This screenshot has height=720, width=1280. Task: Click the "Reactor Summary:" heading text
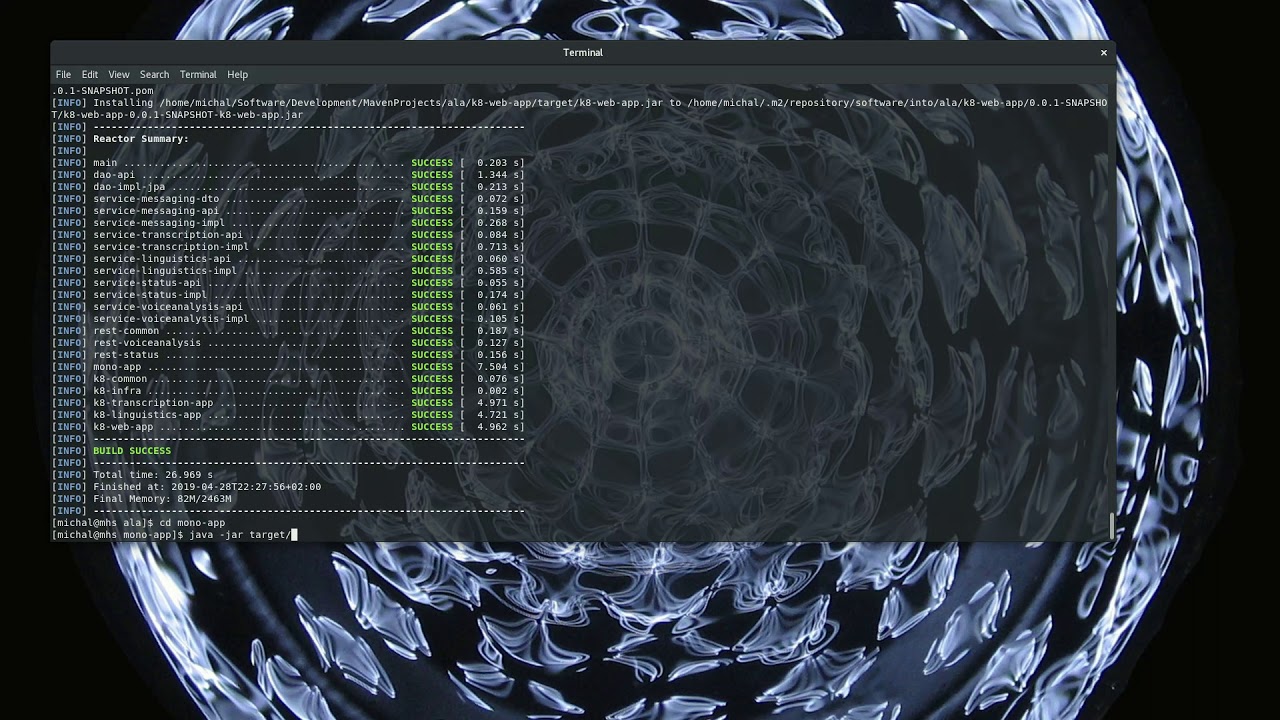[x=141, y=139]
